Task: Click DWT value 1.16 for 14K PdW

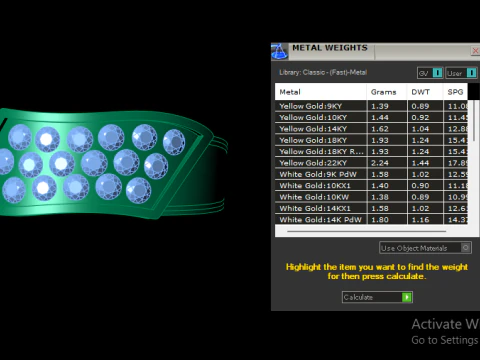Action: tap(420, 219)
